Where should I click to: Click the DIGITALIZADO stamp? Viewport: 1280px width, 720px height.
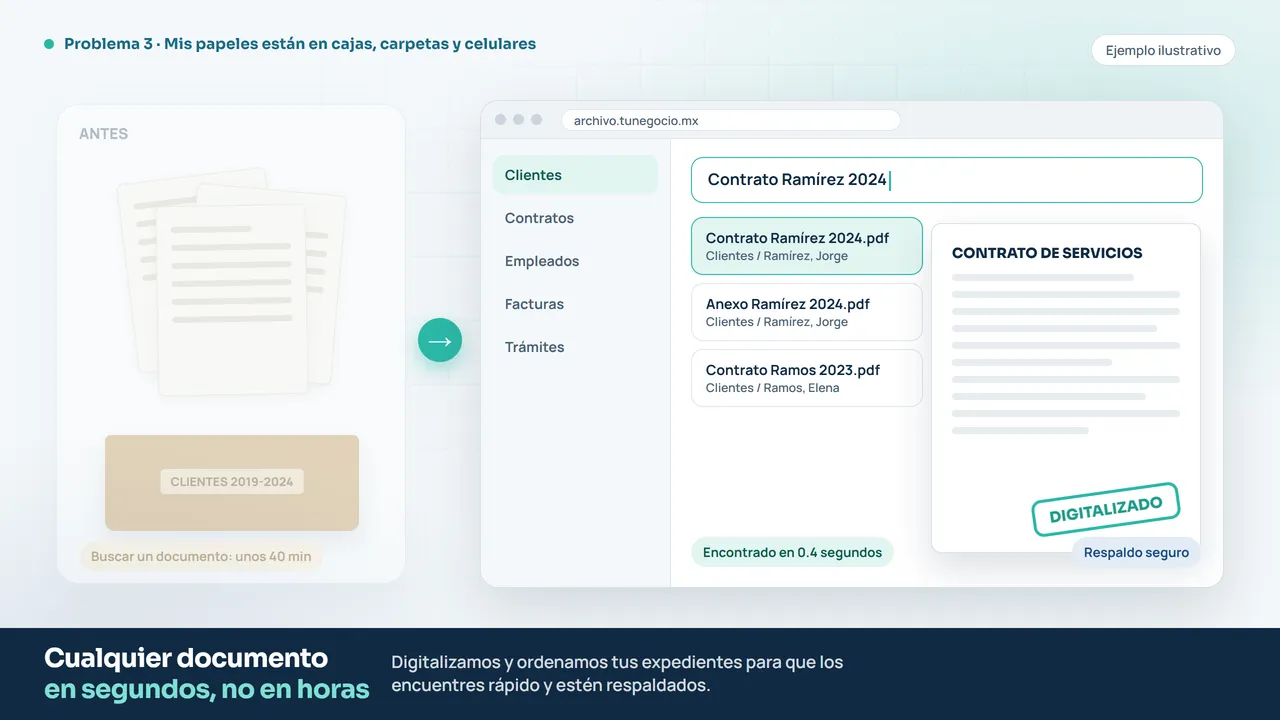(1105, 510)
